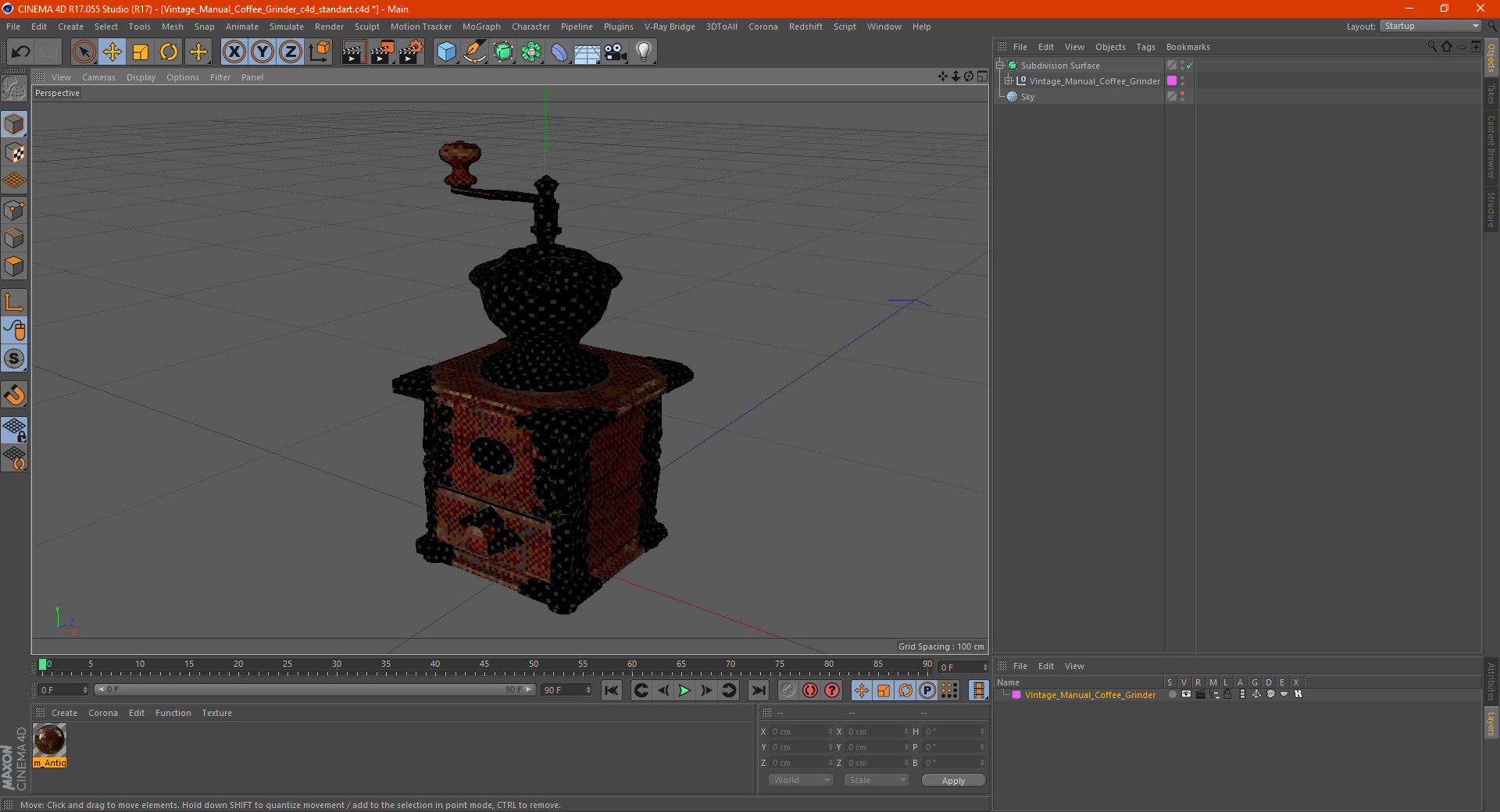Image resolution: width=1500 pixels, height=812 pixels.
Task: Open the MoGraph menu
Action: click(x=481, y=27)
